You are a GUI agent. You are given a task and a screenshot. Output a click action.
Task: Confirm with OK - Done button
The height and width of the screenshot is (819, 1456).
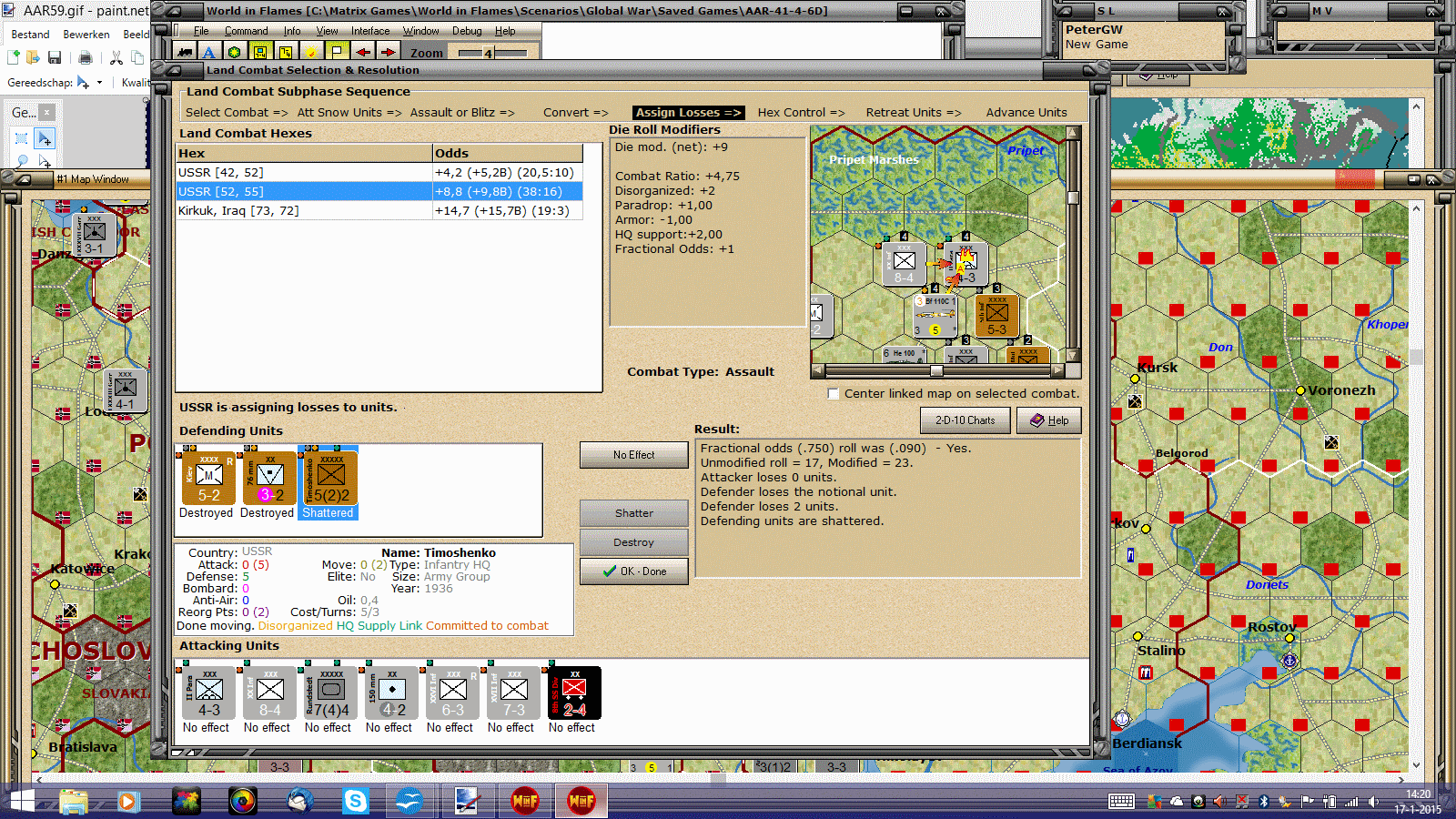pyautogui.click(x=633, y=571)
